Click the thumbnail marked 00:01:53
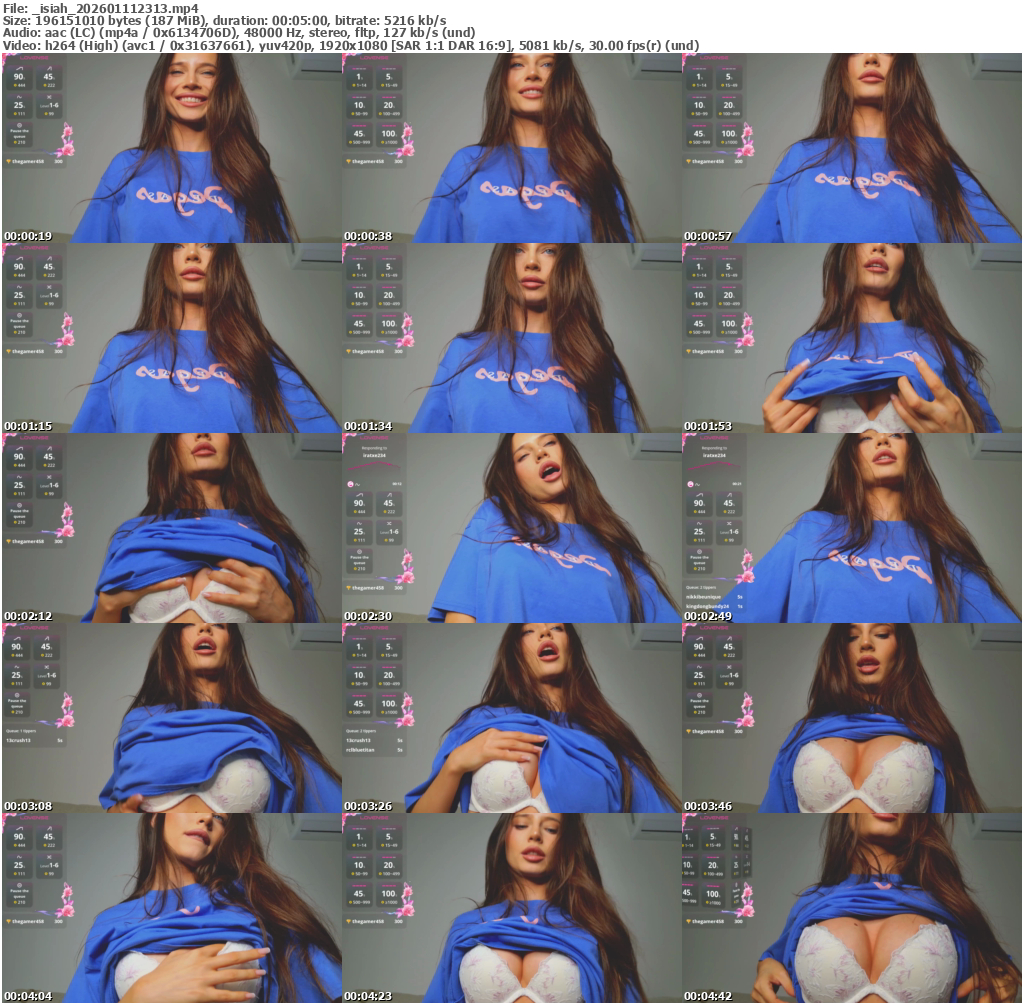Image resolution: width=1024 pixels, height=1003 pixels. tap(851, 338)
